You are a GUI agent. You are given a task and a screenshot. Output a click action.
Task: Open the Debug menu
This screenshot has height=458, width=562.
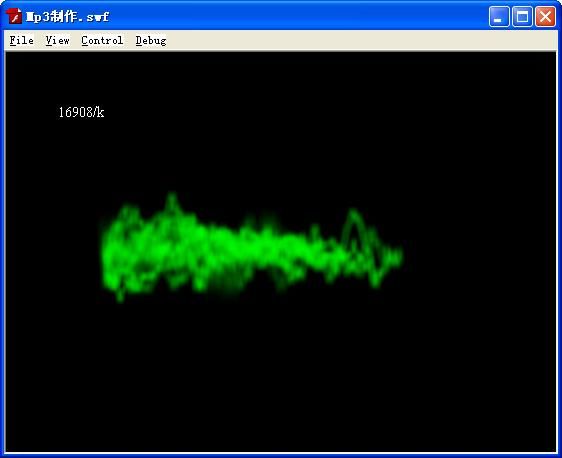click(151, 40)
